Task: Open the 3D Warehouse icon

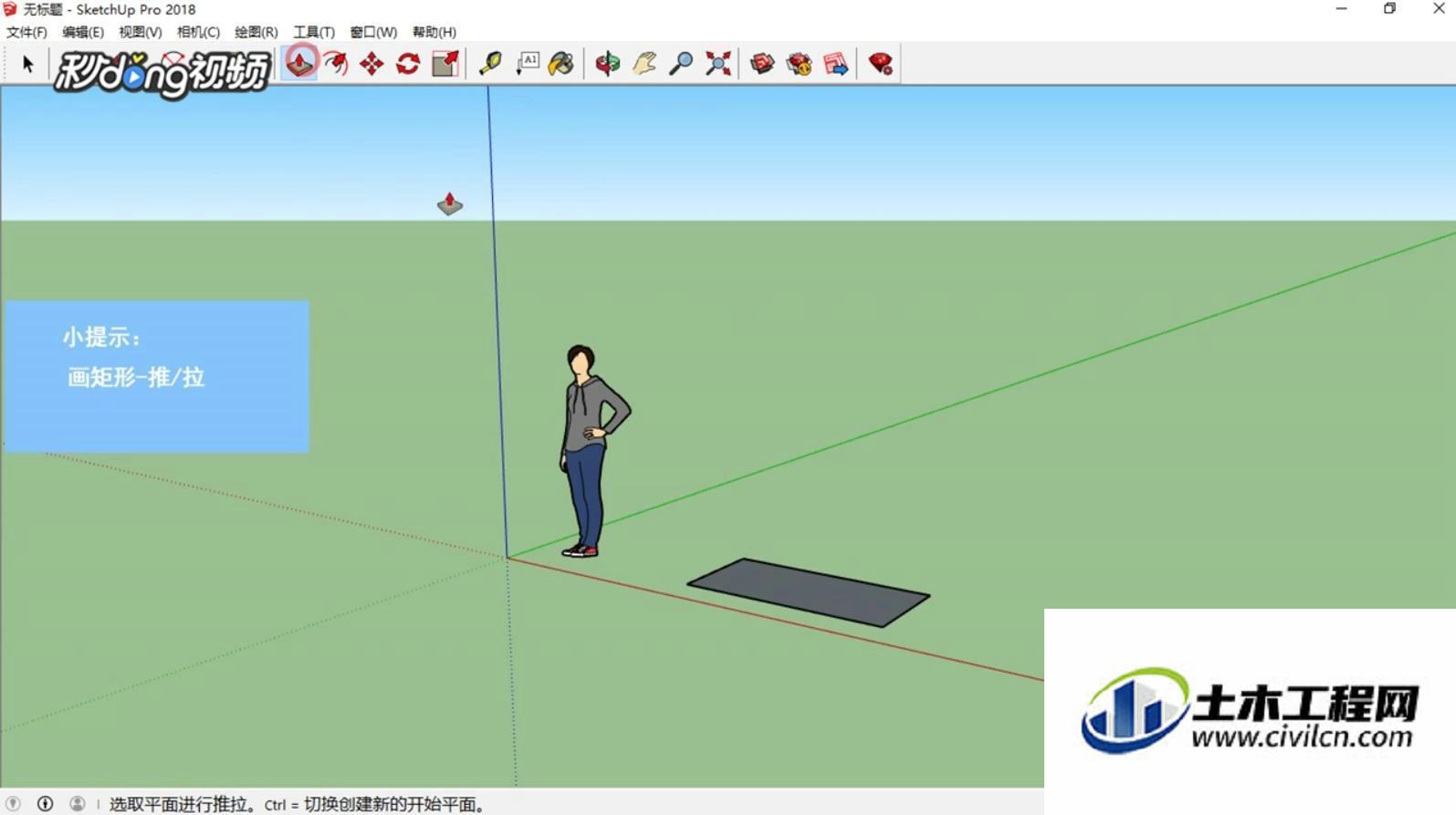Action: (762, 63)
